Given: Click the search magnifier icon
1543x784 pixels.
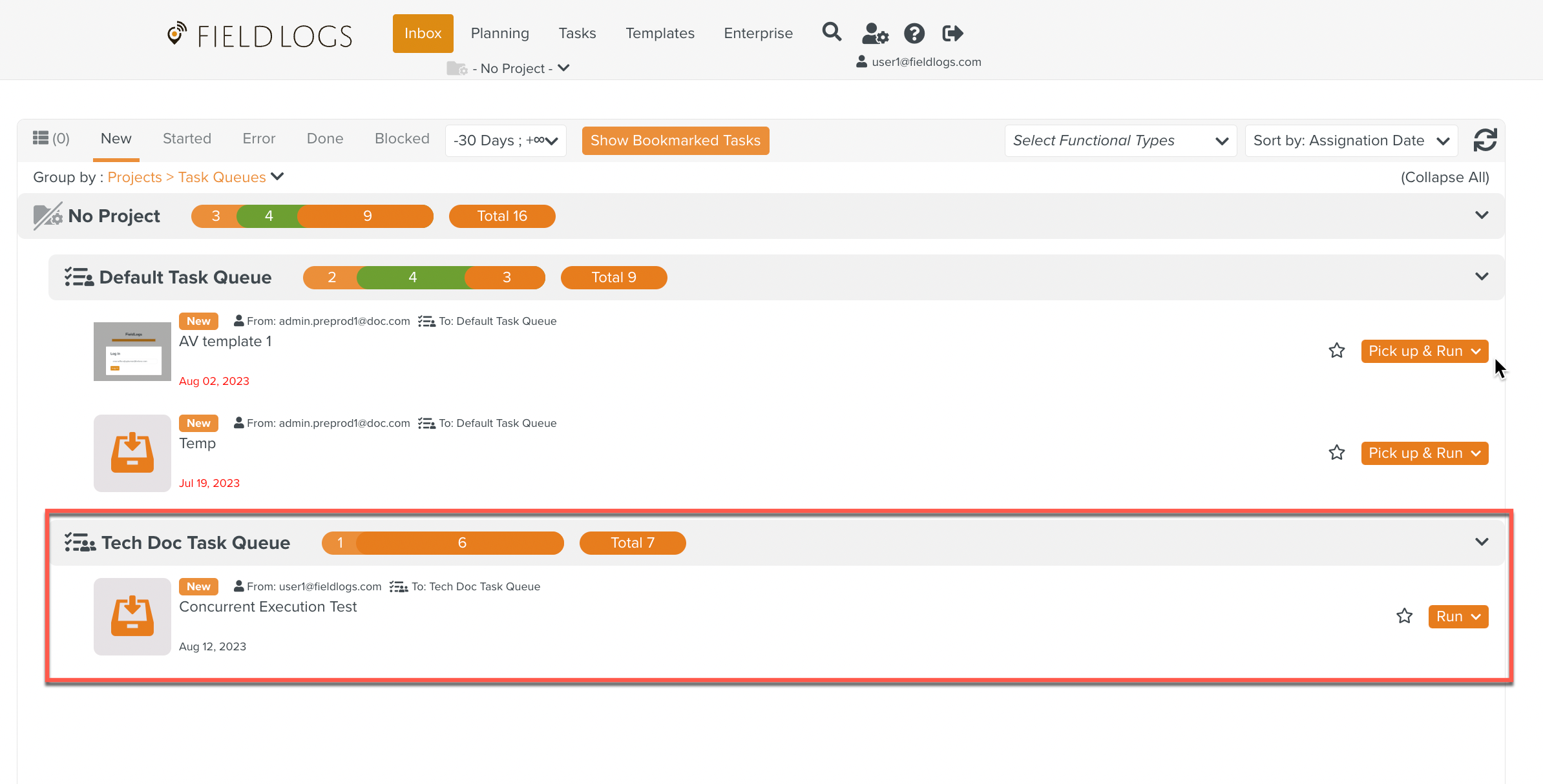Looking at the screenshot, I should click(832, 32).
